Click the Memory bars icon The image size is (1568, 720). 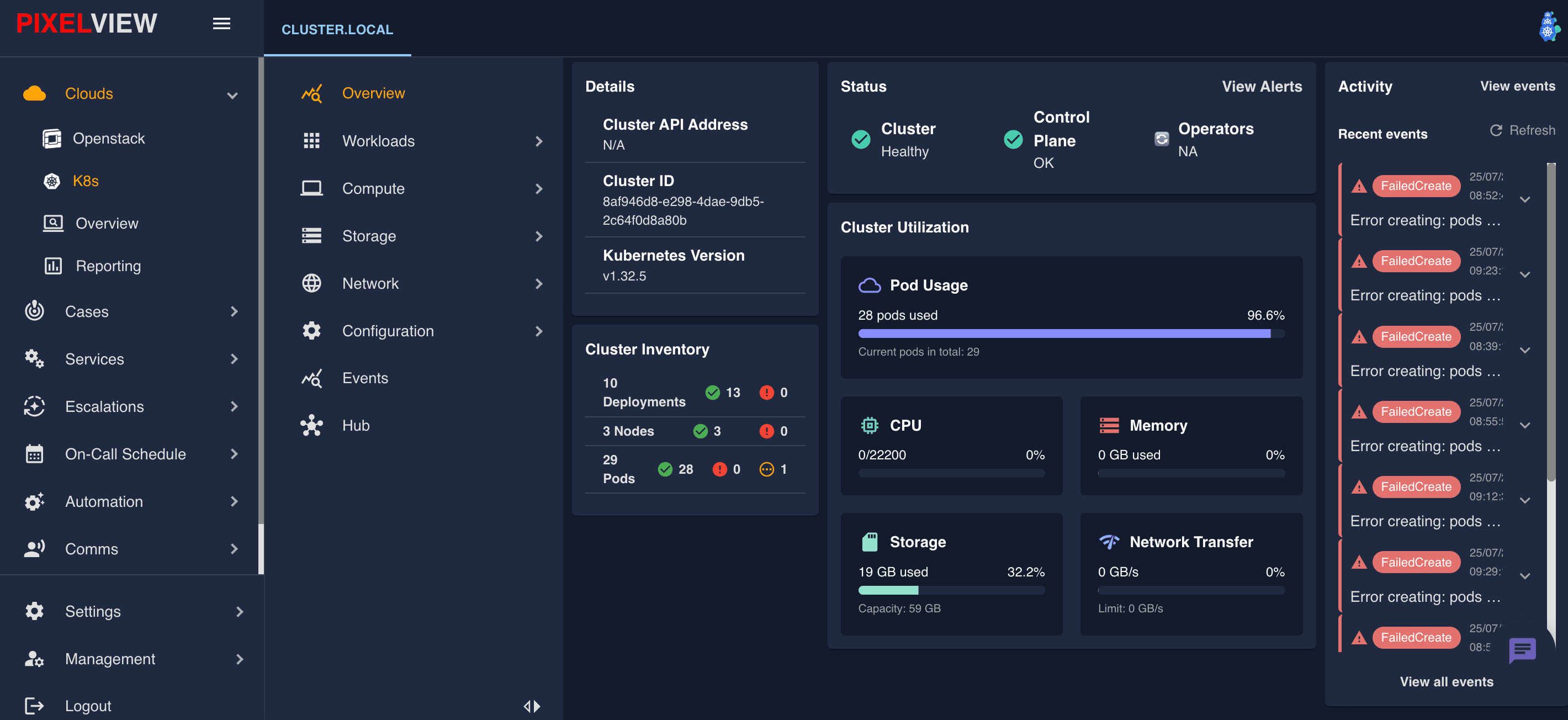tap(1109, 425)
